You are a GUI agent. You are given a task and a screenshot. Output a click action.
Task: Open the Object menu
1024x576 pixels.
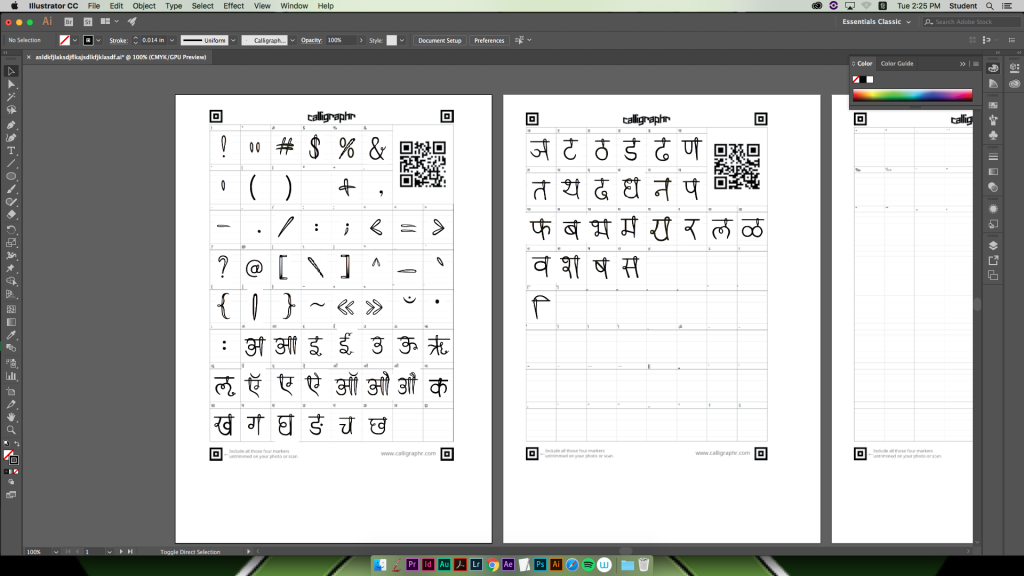[144, 6]
